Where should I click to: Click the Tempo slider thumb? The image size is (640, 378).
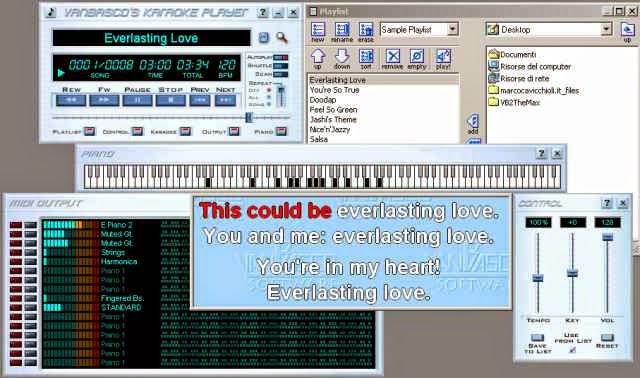538,278
